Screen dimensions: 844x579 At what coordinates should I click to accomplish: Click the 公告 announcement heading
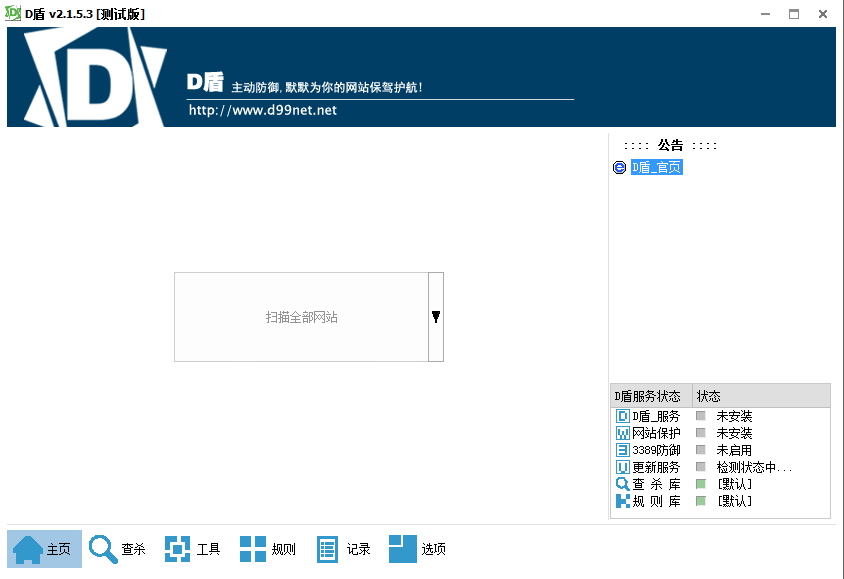[670, 145]
